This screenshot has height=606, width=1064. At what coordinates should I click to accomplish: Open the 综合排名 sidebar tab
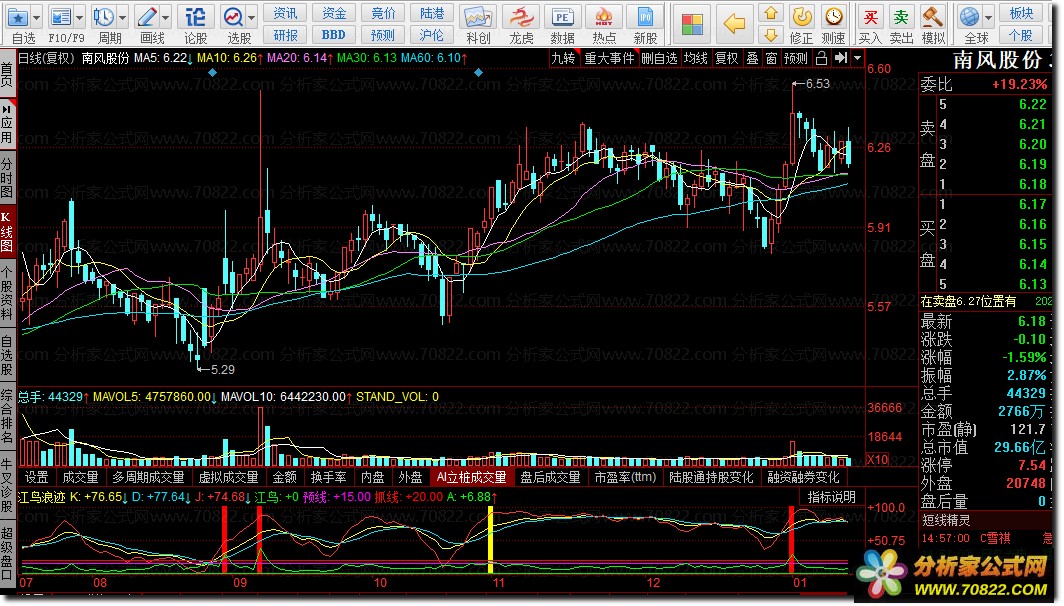tap(7, 416)
